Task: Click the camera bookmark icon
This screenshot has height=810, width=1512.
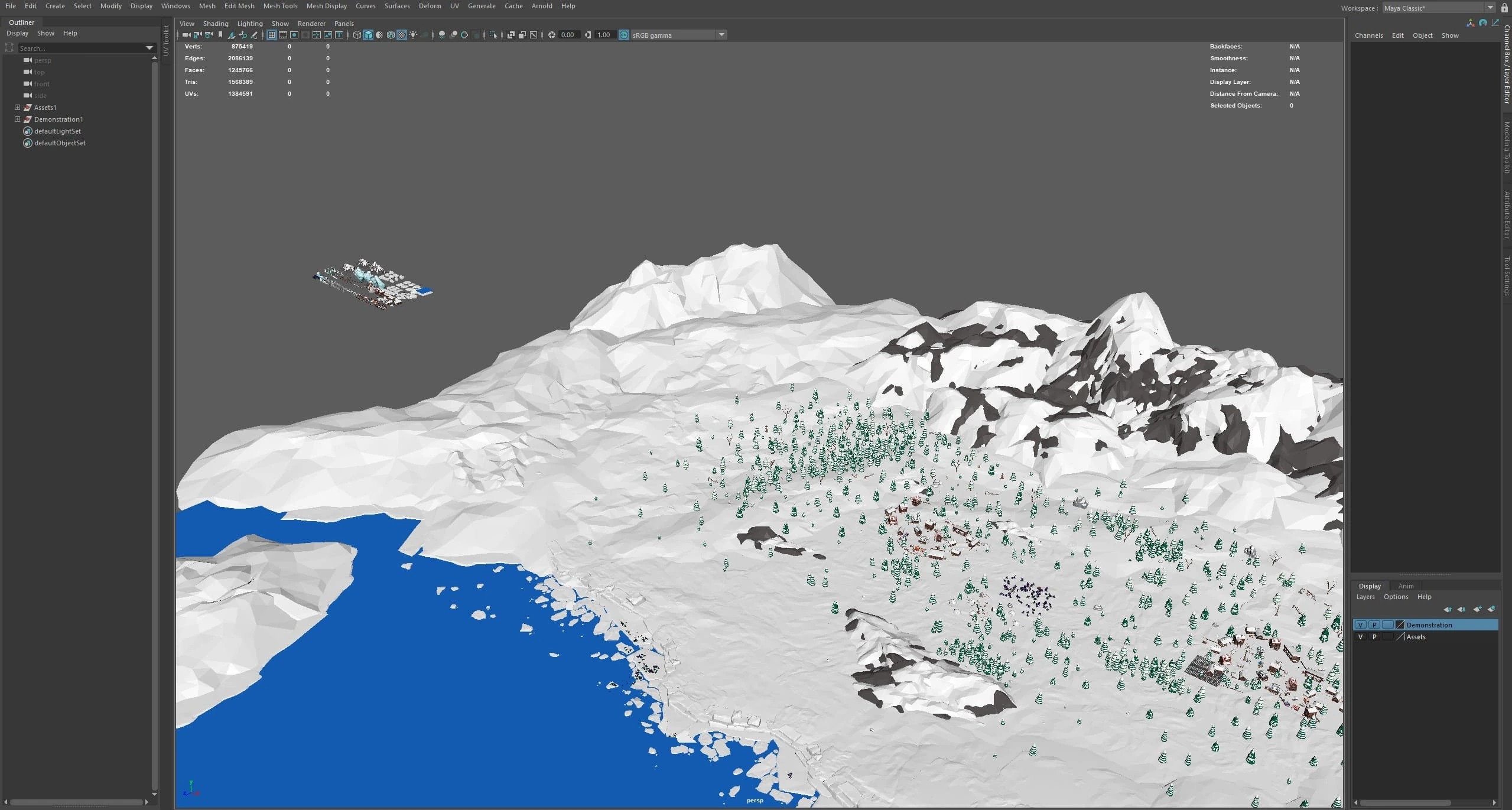Action: (220, 35)
